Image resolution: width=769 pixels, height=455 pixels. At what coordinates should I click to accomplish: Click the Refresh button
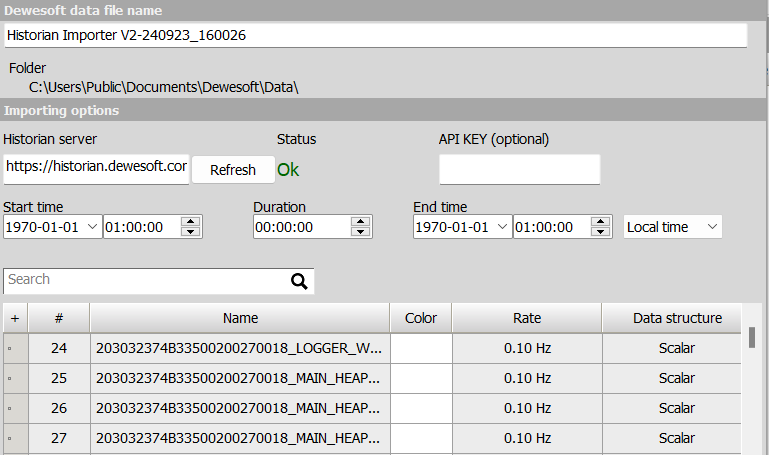[233, 170]
